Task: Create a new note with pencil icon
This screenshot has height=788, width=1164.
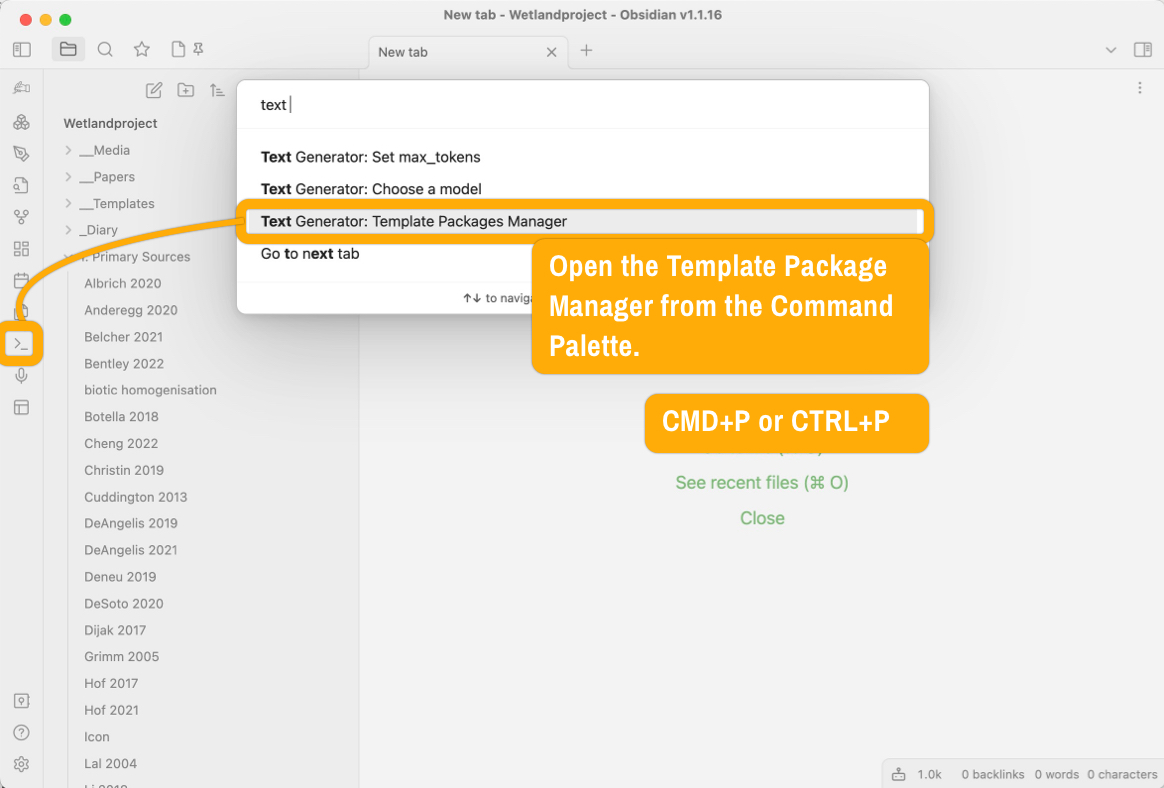Action: pos(154,91)
